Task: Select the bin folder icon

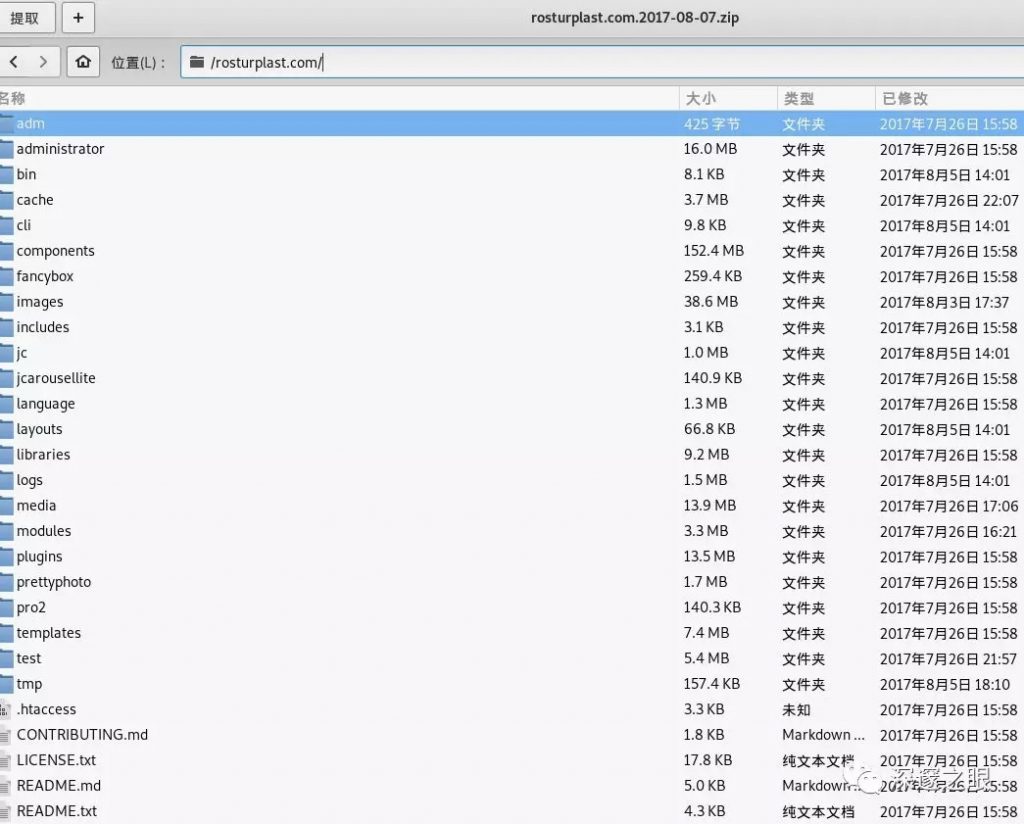Action: pos(7,174)
